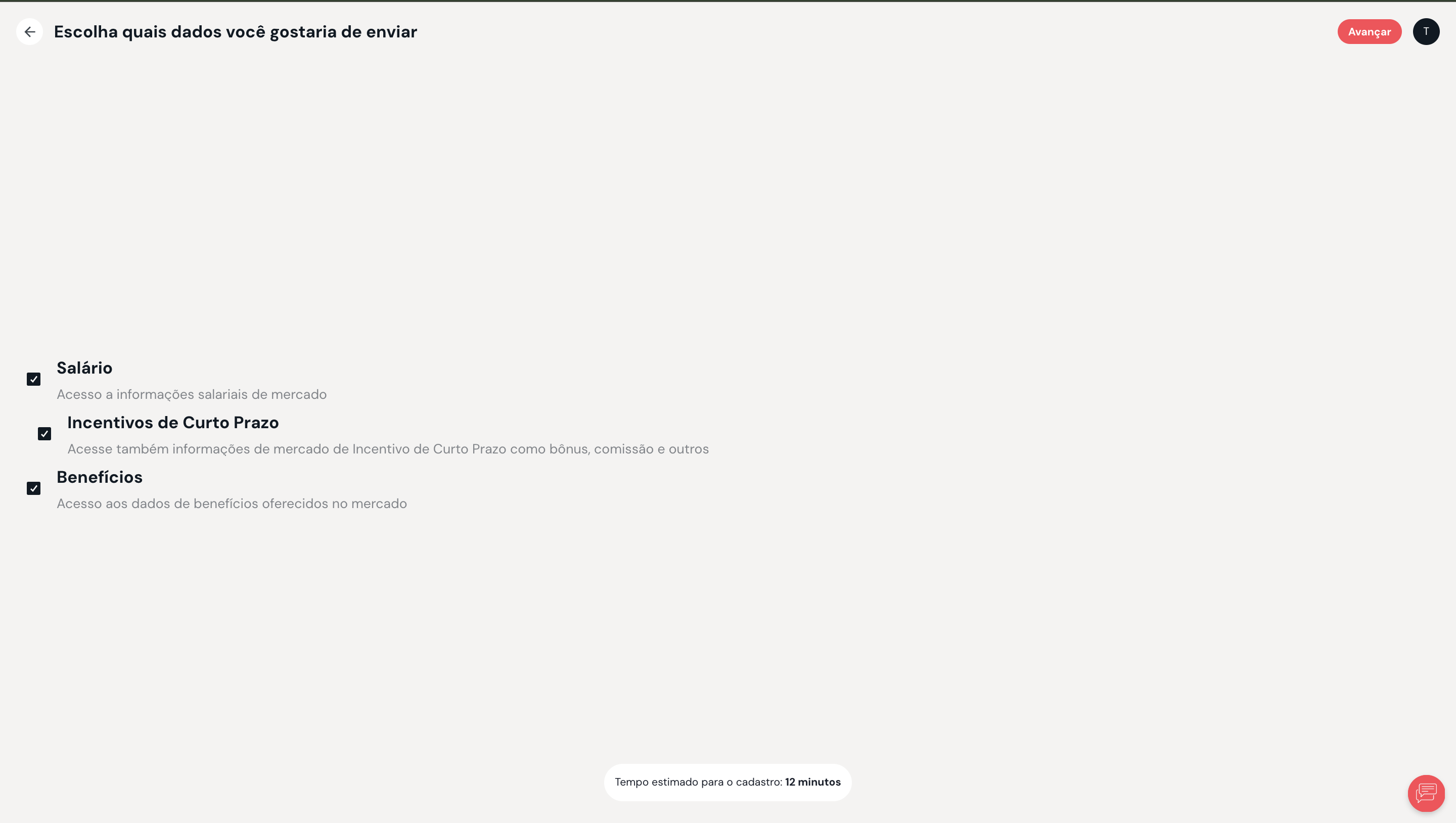Click the page title Escolha quais dados
Image resolution: width=1456 pixels, height=823 pixels.
[235, 32]
